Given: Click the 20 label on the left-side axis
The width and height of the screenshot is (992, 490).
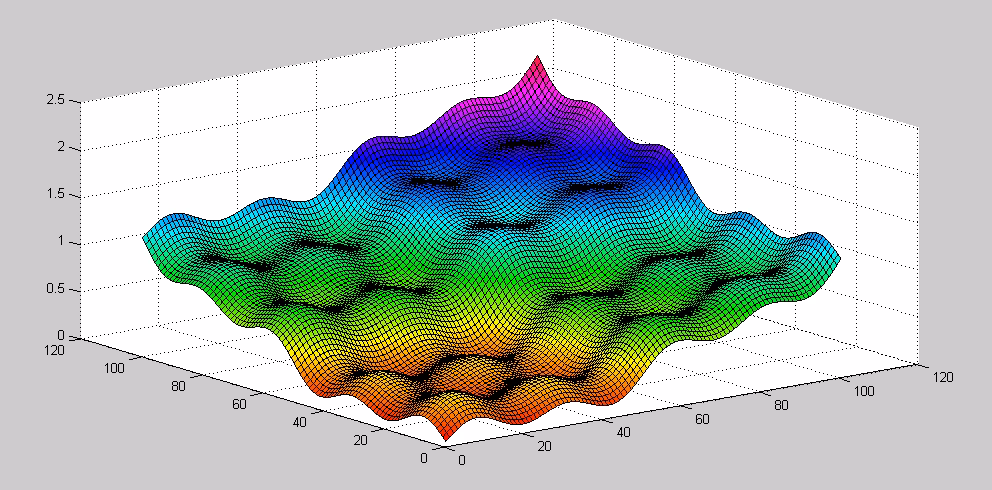Looking at the screenshot, I should tap(361, 441).
